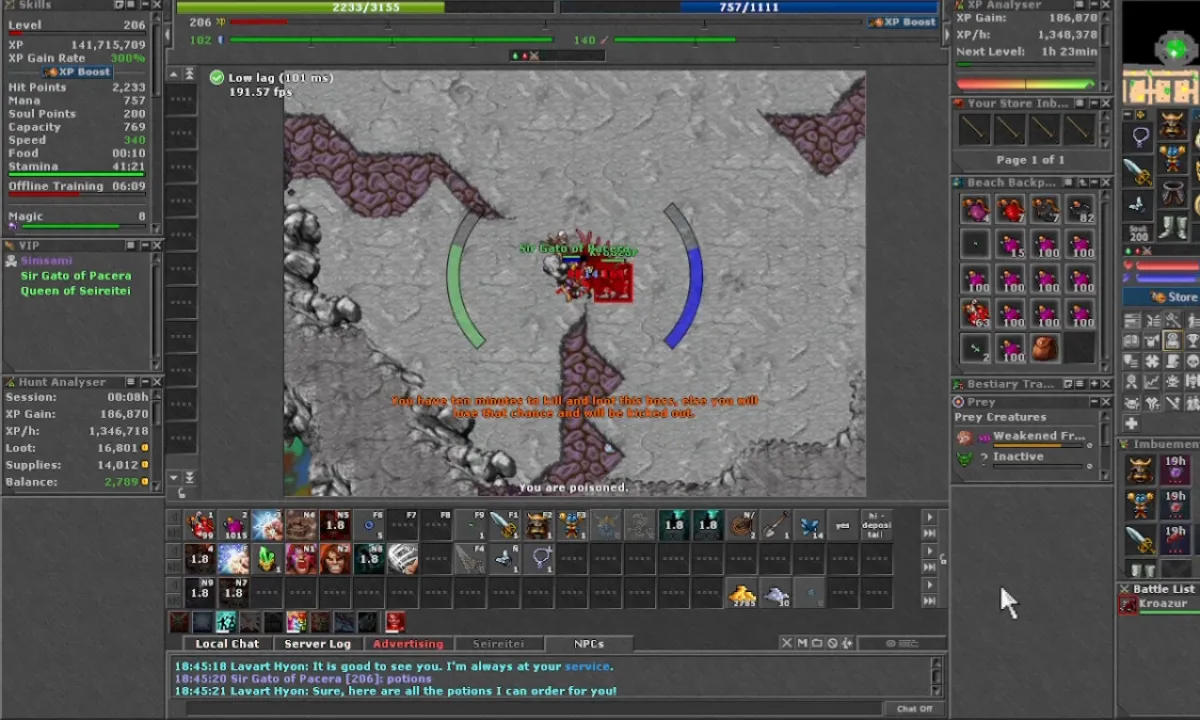Click the white plus icon in control buttons
This screenshot has width=1200, height=720.
pos(1131,422)
